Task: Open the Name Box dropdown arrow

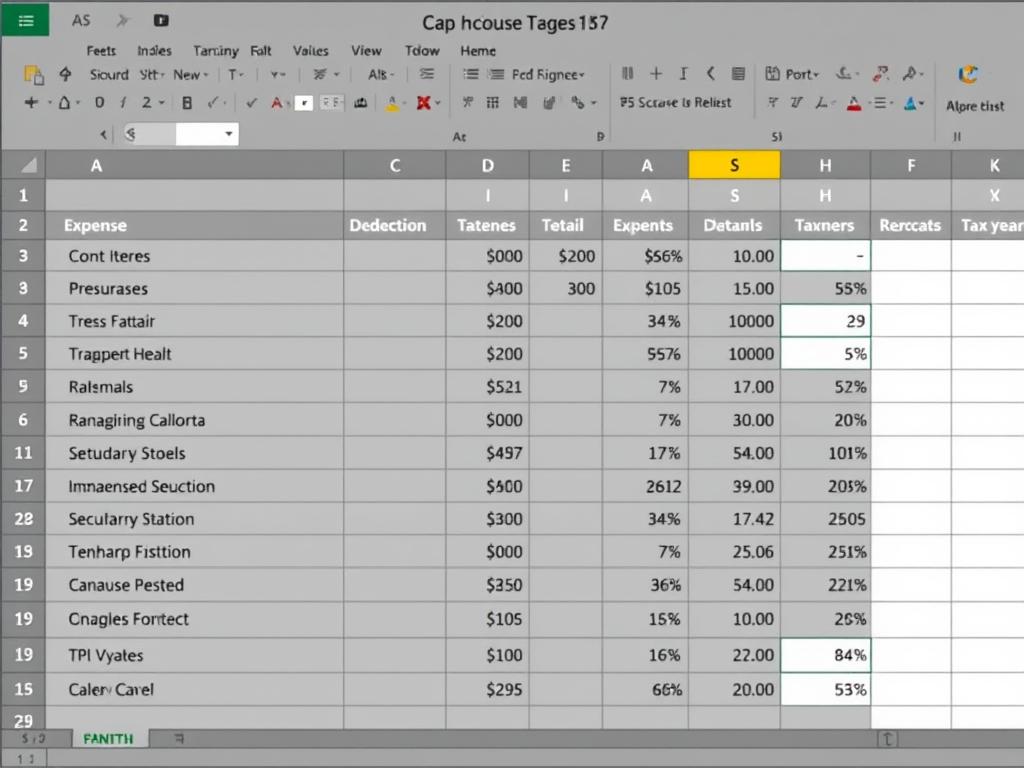Action: click(x=227, y=134)
